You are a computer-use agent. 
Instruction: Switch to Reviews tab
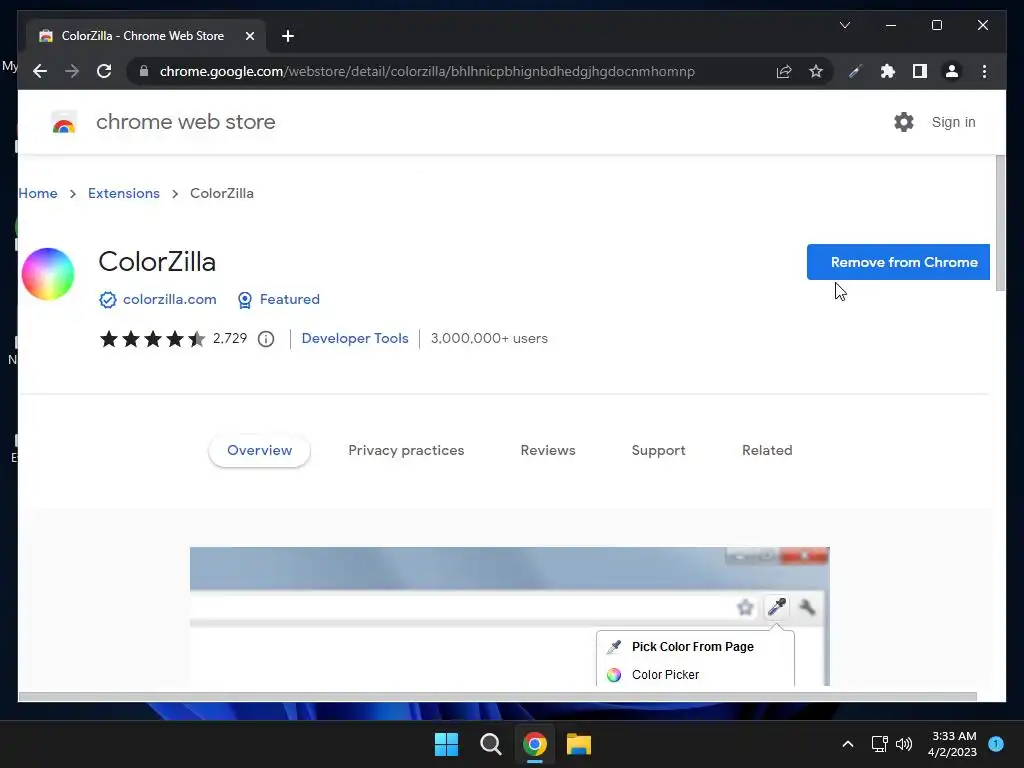tap(547, 451)
